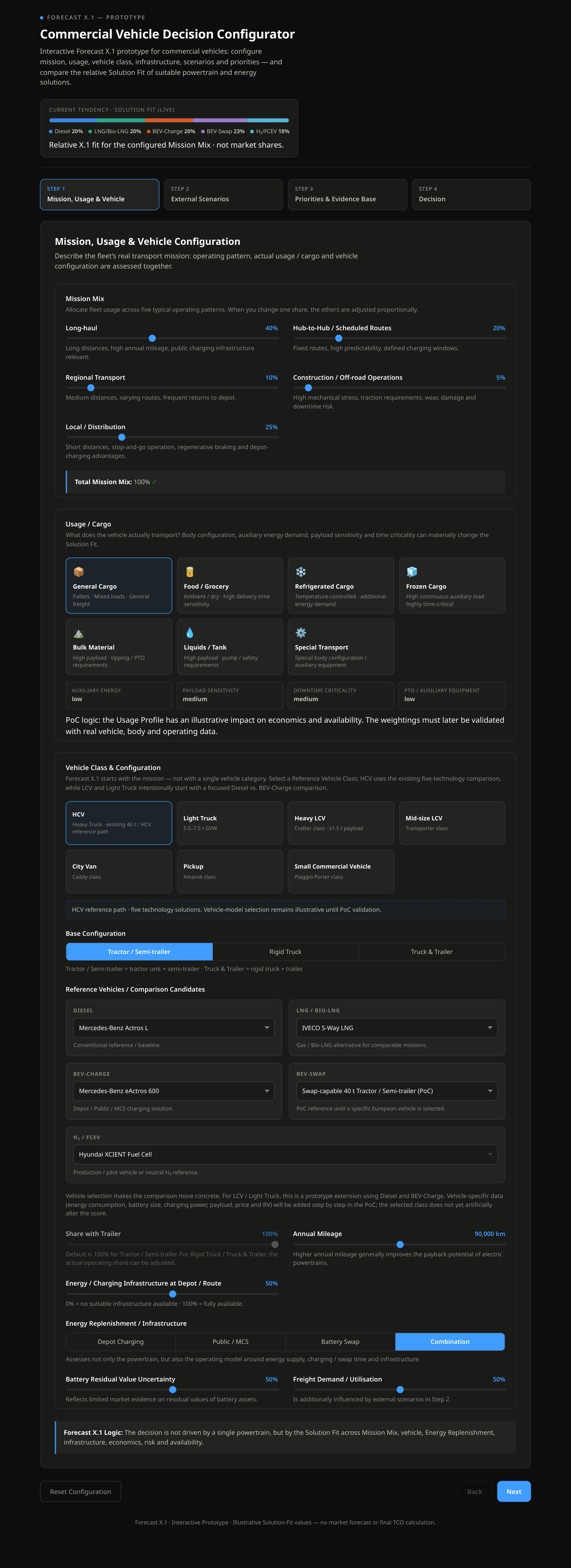Click Reset Configuration button

tap(80, 1491)
